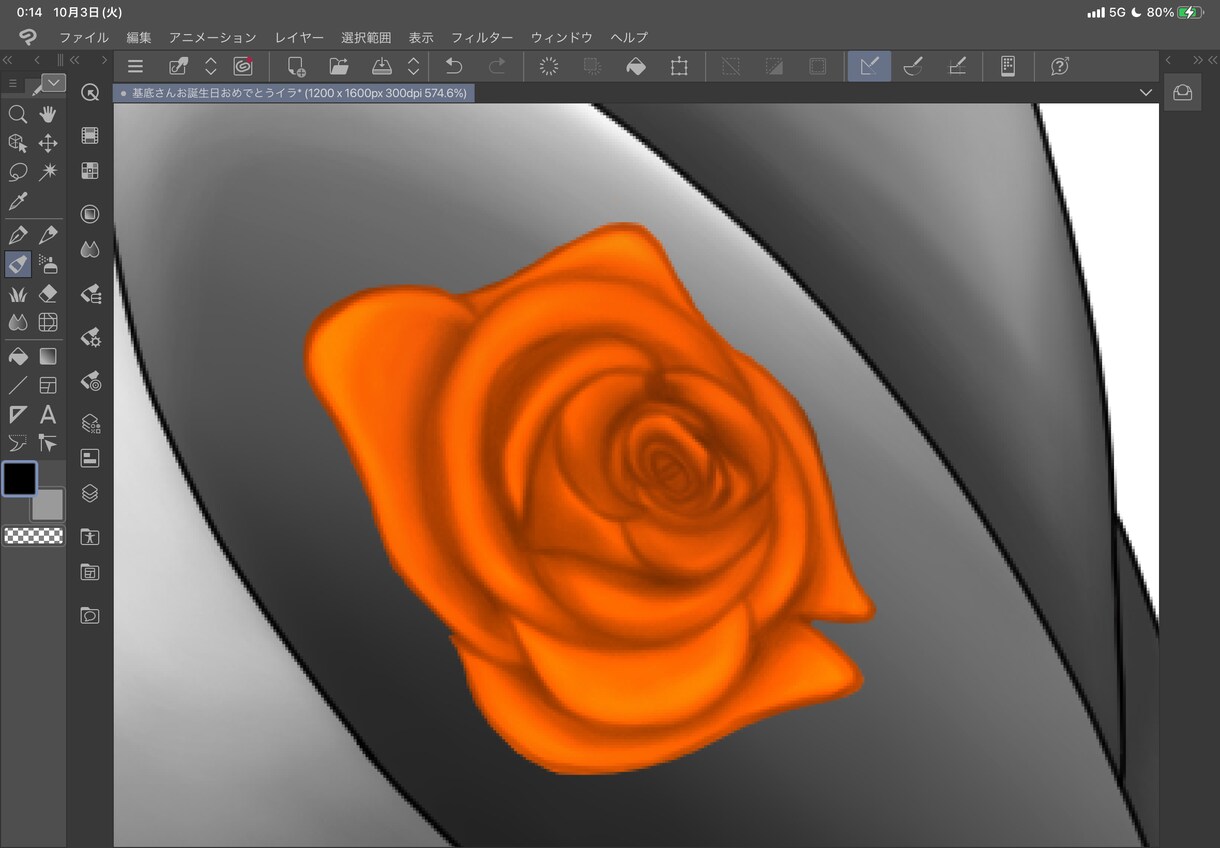Open the ファイル menu
The width and height of the screenshot is (1220, 848).
(84, 37)
